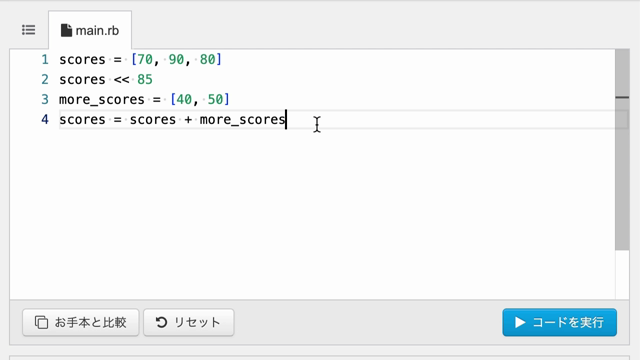The height and width of the screenshot is (360, 640).
Task: Click line number 1 in gutter
Action: 45,60
